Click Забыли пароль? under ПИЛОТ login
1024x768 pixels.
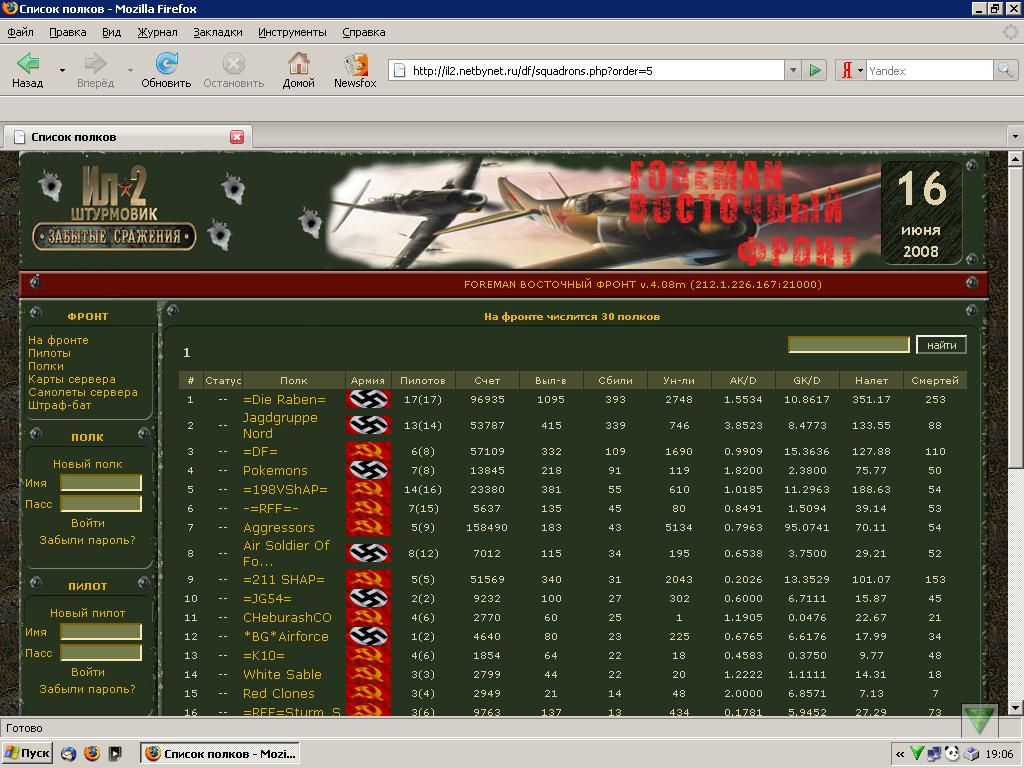[x=88, y=688]
